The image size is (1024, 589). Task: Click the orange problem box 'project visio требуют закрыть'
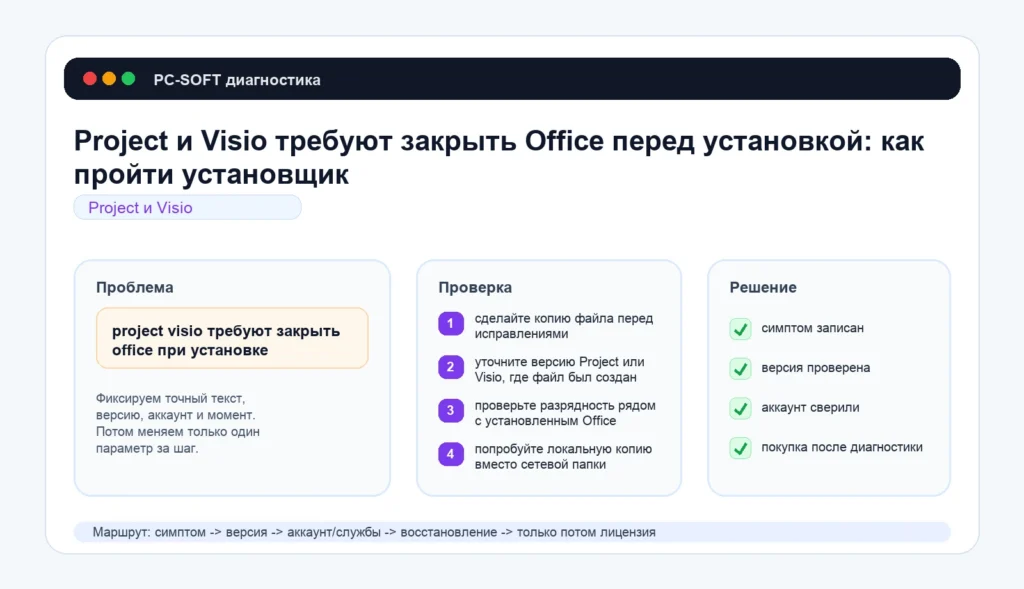pyautogui.click(x=232, y=338)
